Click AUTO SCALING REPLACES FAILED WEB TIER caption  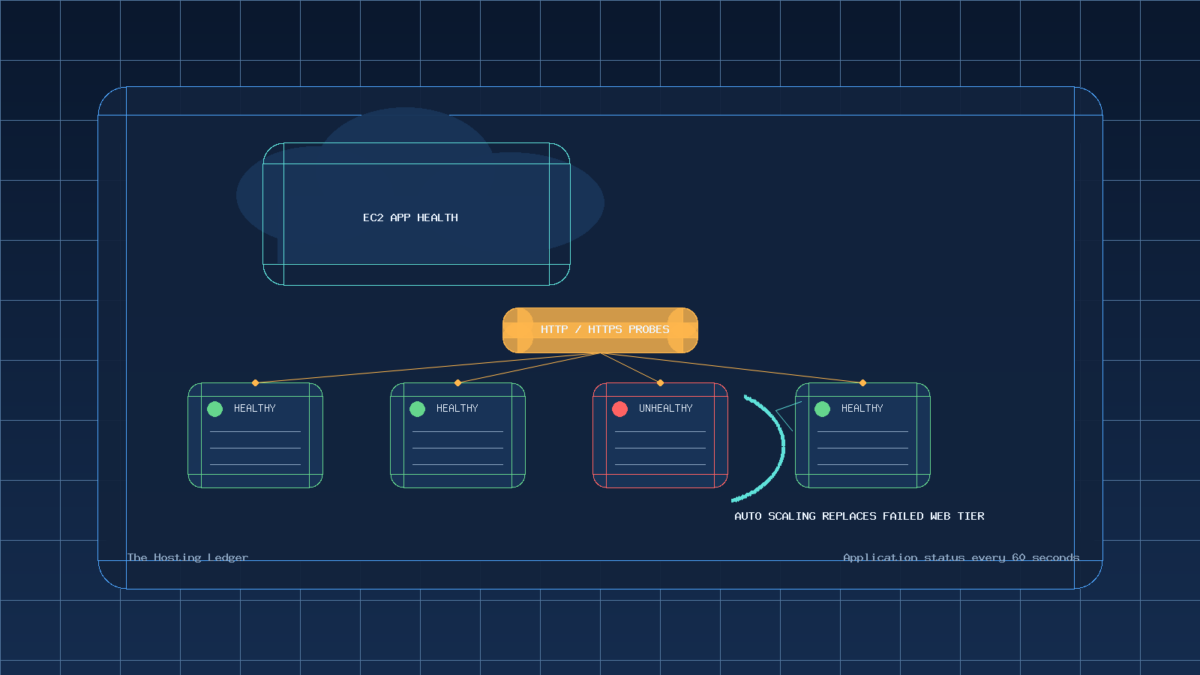[859, 516]
